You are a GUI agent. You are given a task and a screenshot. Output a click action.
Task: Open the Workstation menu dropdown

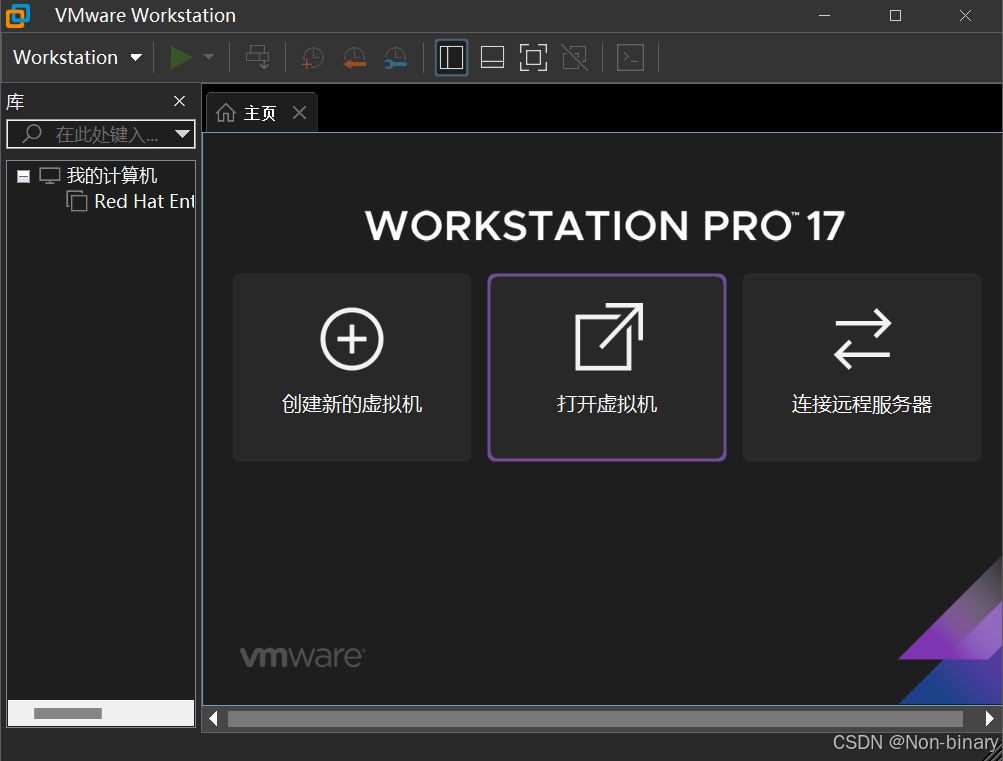click(77, 58)
